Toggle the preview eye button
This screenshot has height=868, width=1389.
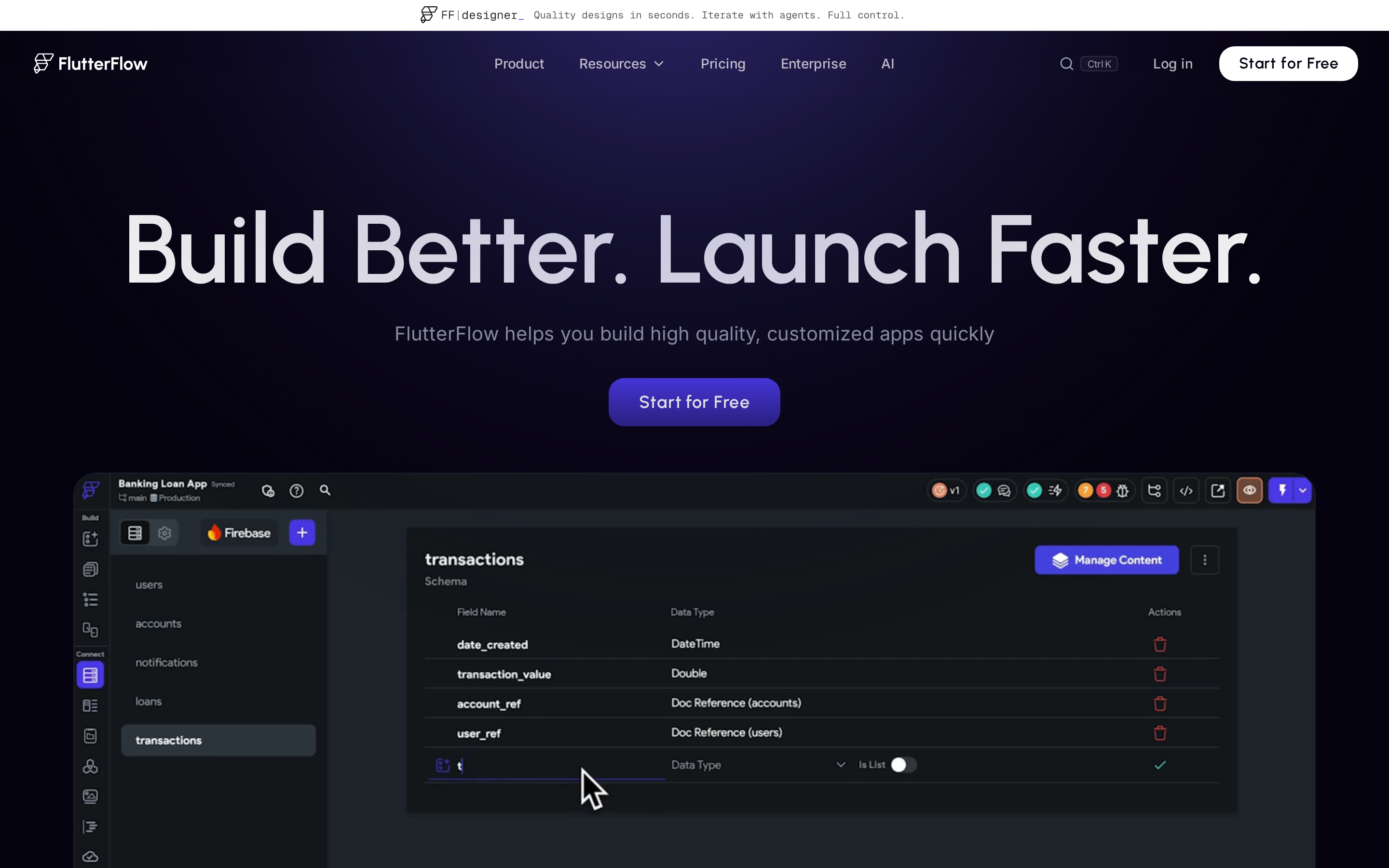point(1250,490)
